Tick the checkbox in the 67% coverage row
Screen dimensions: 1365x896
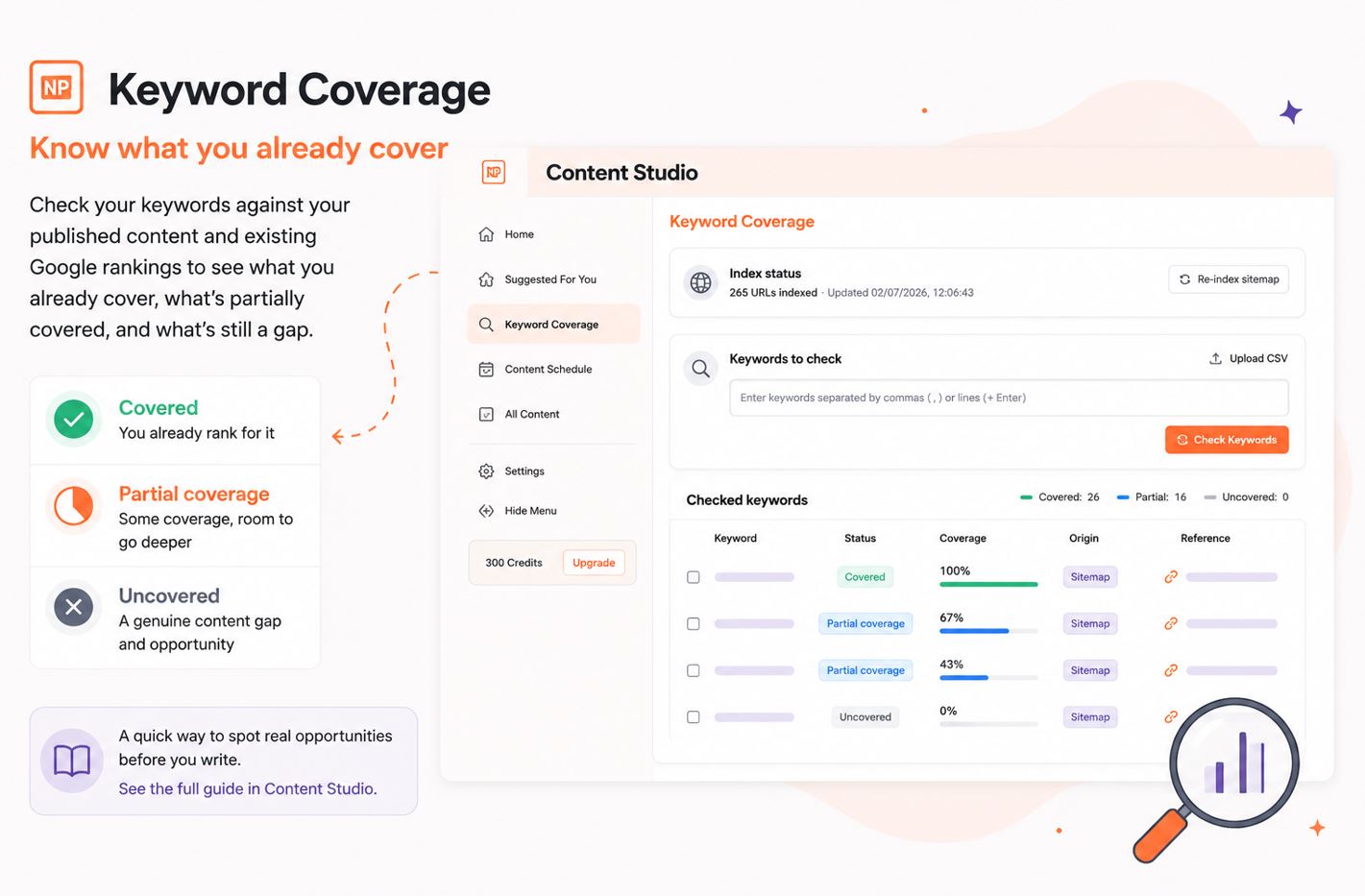pos(694,623)
